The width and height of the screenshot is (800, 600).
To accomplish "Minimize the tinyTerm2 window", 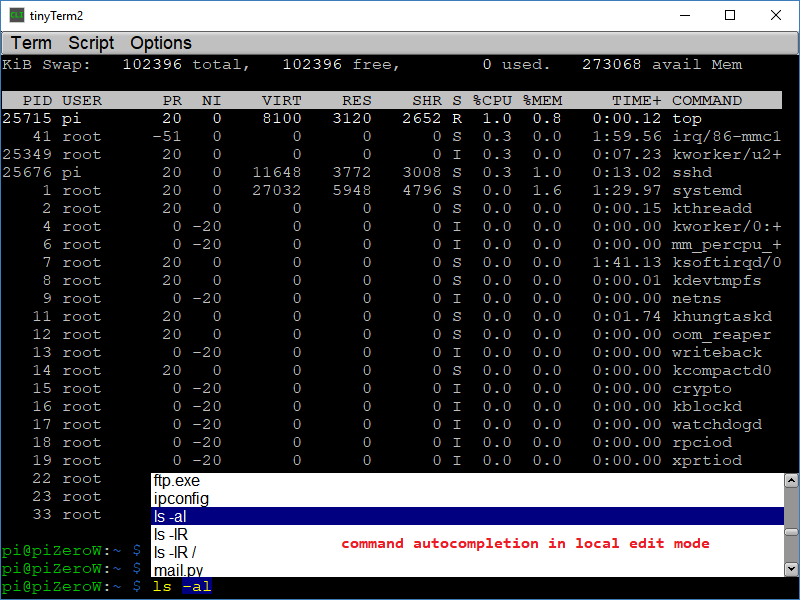I will click(685, 15).
